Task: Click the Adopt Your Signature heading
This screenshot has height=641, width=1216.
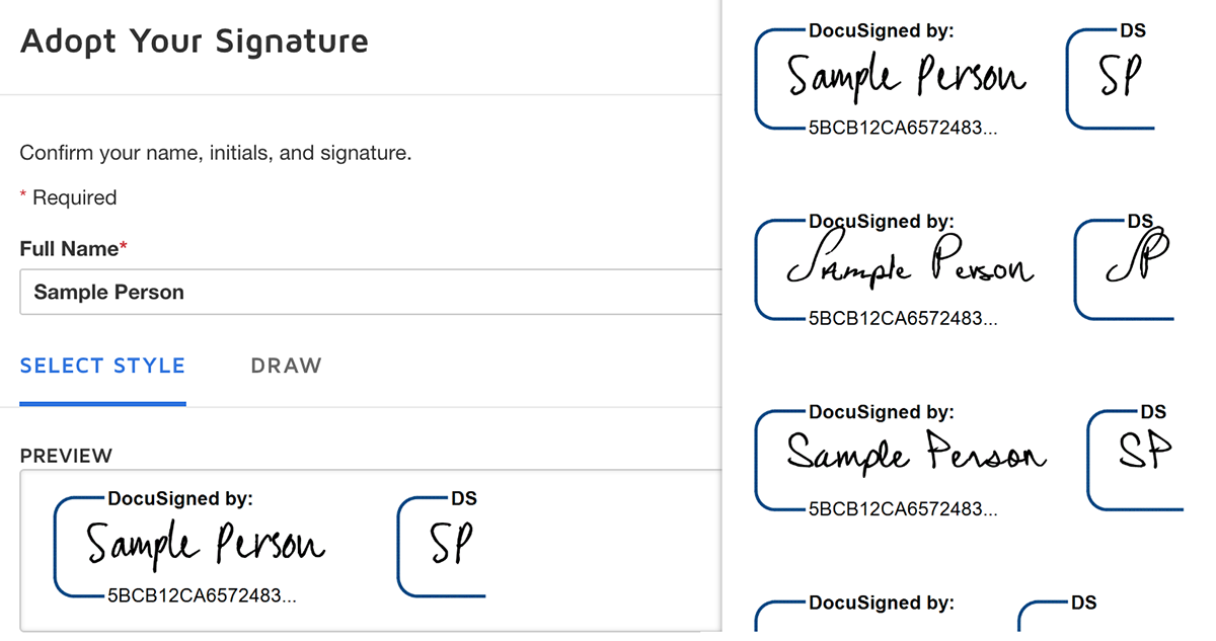Action: pyautogui.click(x=194, y=42)
